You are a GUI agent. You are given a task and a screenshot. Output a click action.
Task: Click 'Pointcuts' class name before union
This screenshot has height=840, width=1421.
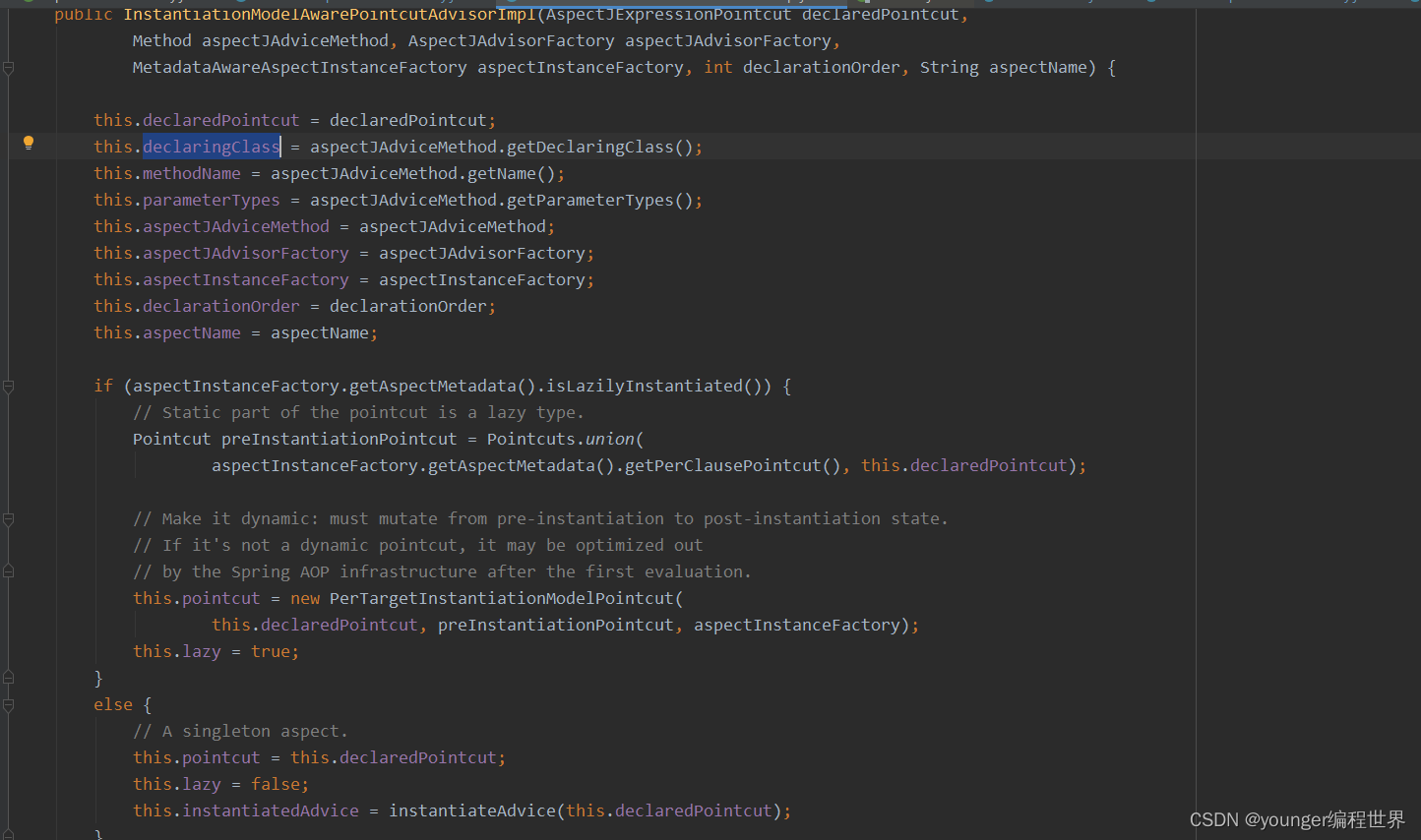531,439
